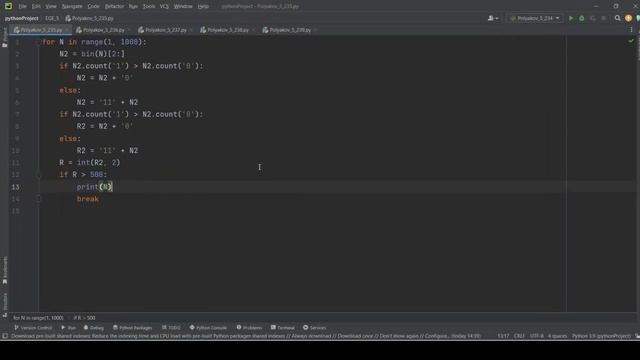
Task: Switch to the Polyakov_5_235.py editor tab
Action: (40, 30)
